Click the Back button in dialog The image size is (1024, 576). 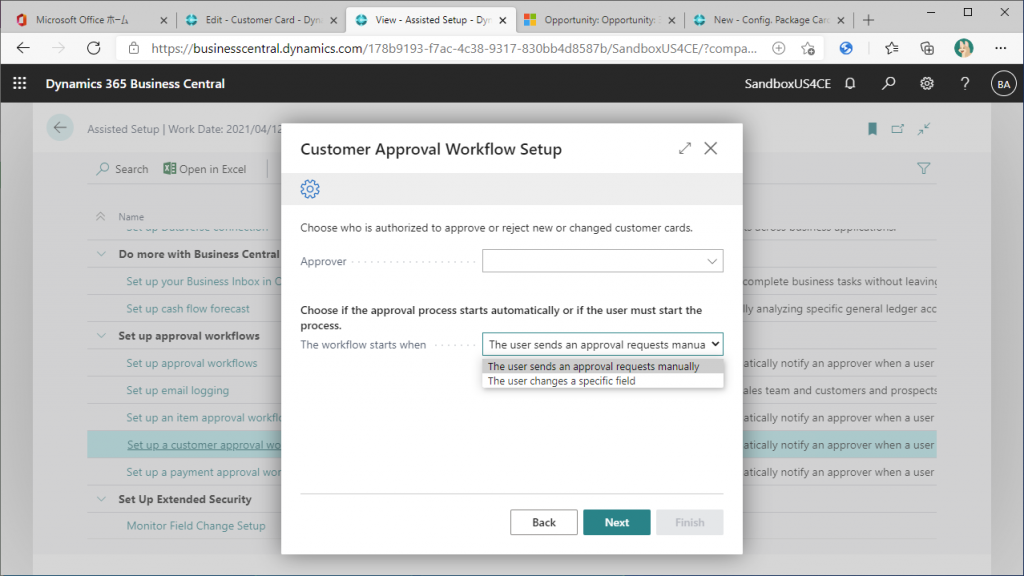pyautogui.click(x=543, y=522)
